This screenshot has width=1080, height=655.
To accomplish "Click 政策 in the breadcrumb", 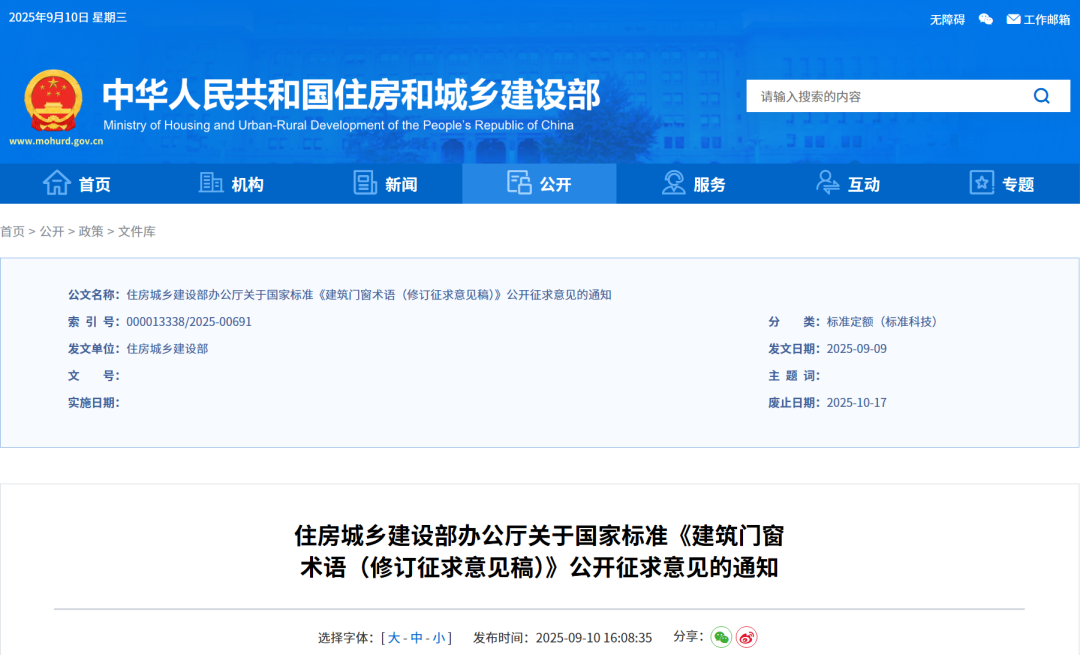I will point(91,231).
